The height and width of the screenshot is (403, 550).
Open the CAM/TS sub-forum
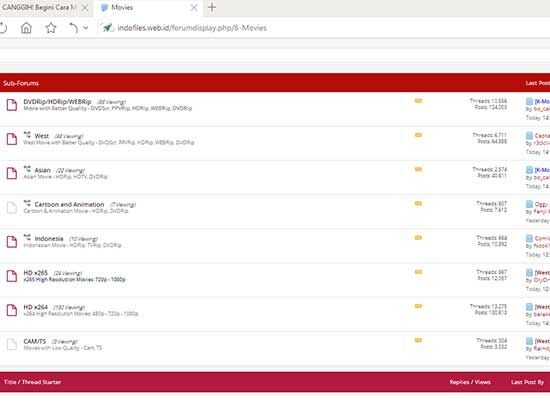pos(35,341)
